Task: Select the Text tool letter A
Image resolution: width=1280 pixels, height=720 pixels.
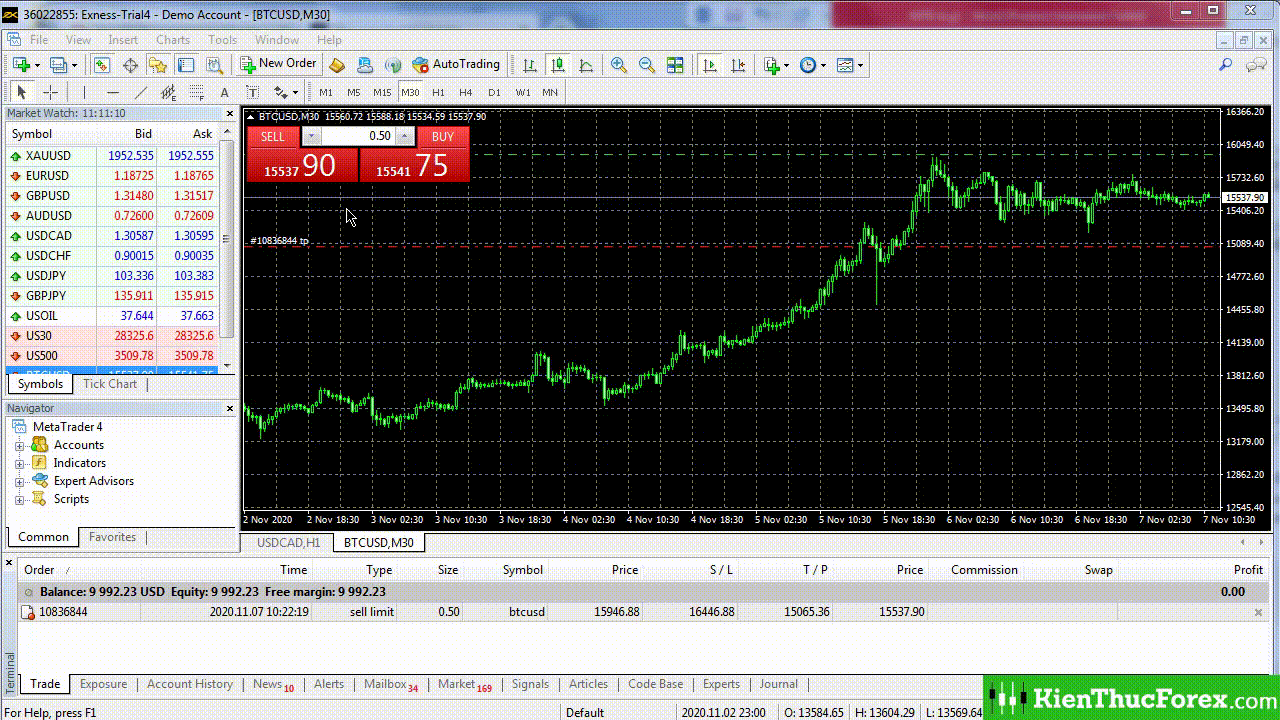Action: coord(224,92)
